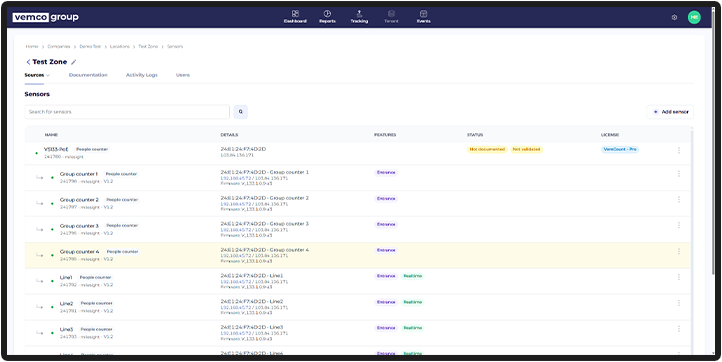Click the Sensors section heading
The image size is (722, 362).
click(x=37, y=94)
